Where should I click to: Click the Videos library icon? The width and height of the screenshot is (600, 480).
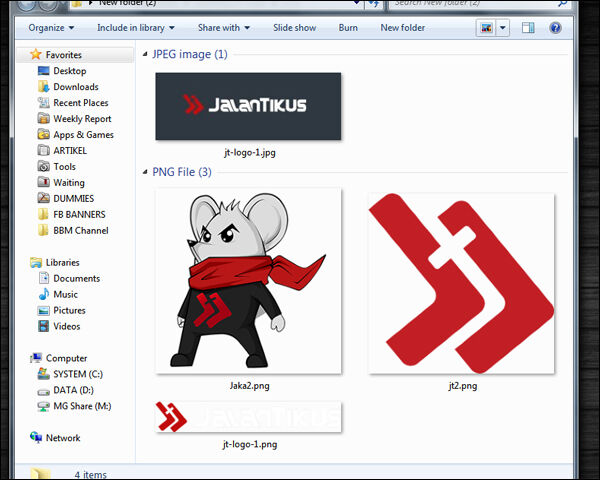(x=44, y=326)
